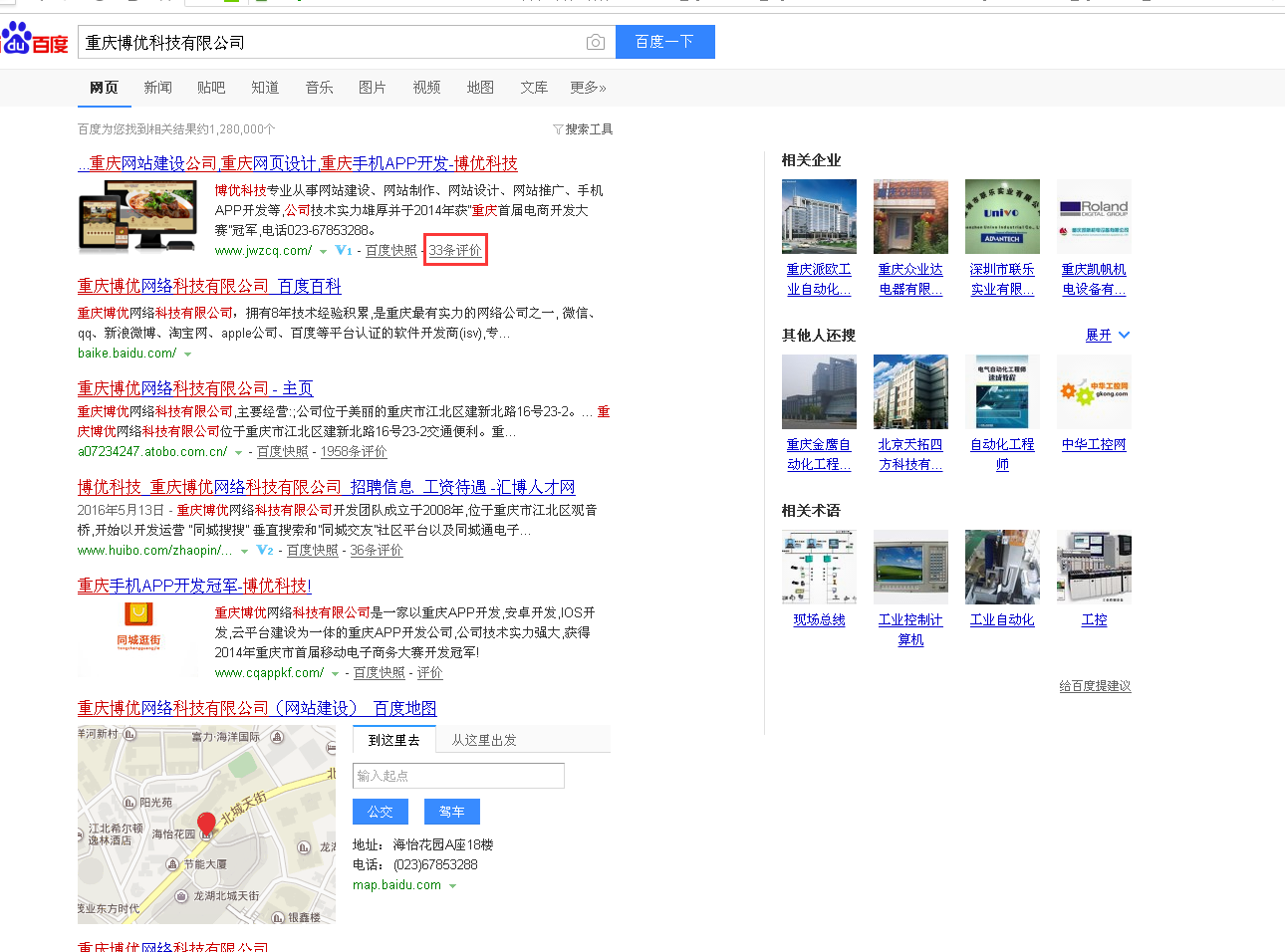Go to the 图片 tab
The width and height of the screenshot is (1285, 952).
pyautogui.click(x=373, y=88)
